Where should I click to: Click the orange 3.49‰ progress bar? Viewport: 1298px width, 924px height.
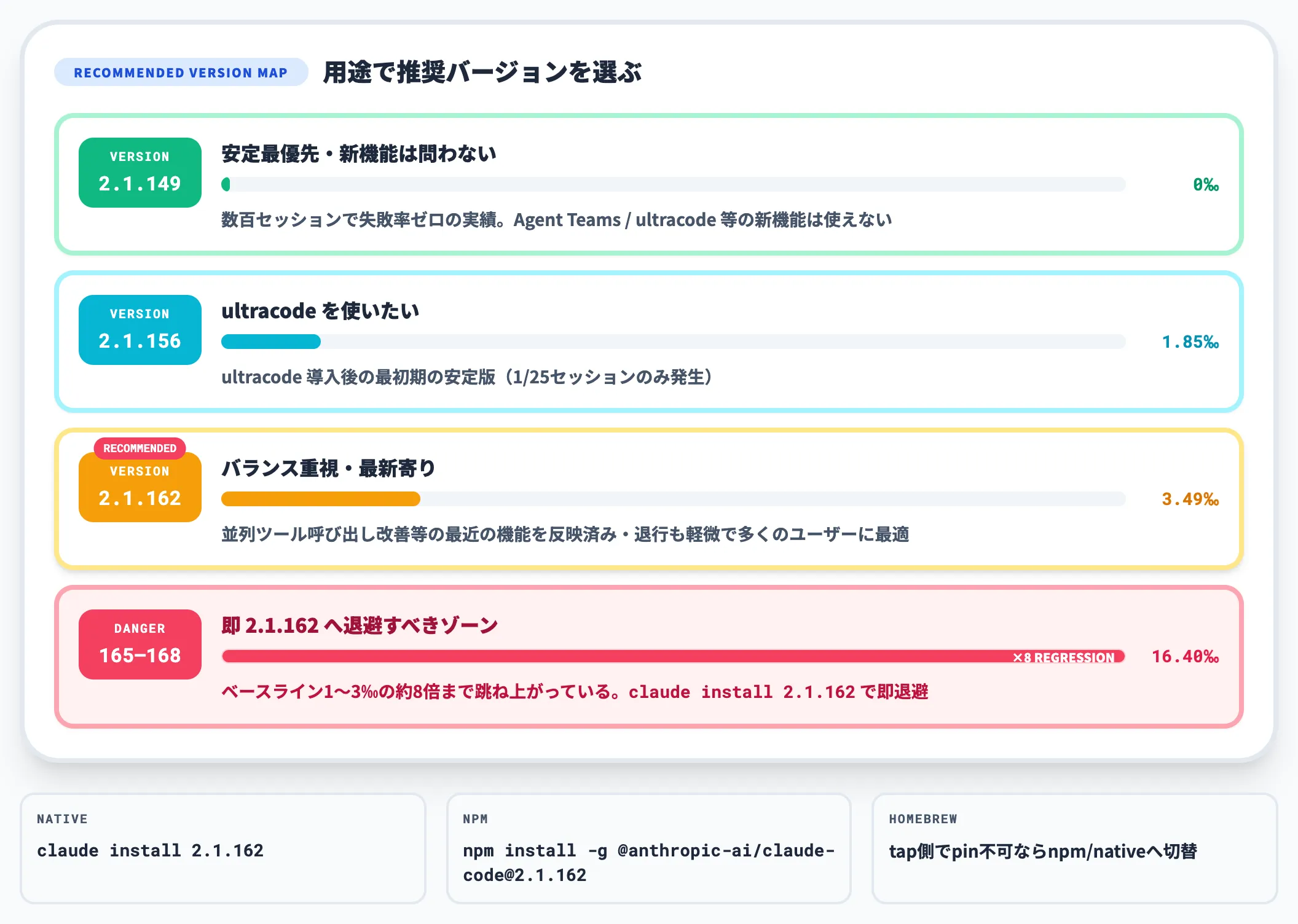(x=674, y=499)
